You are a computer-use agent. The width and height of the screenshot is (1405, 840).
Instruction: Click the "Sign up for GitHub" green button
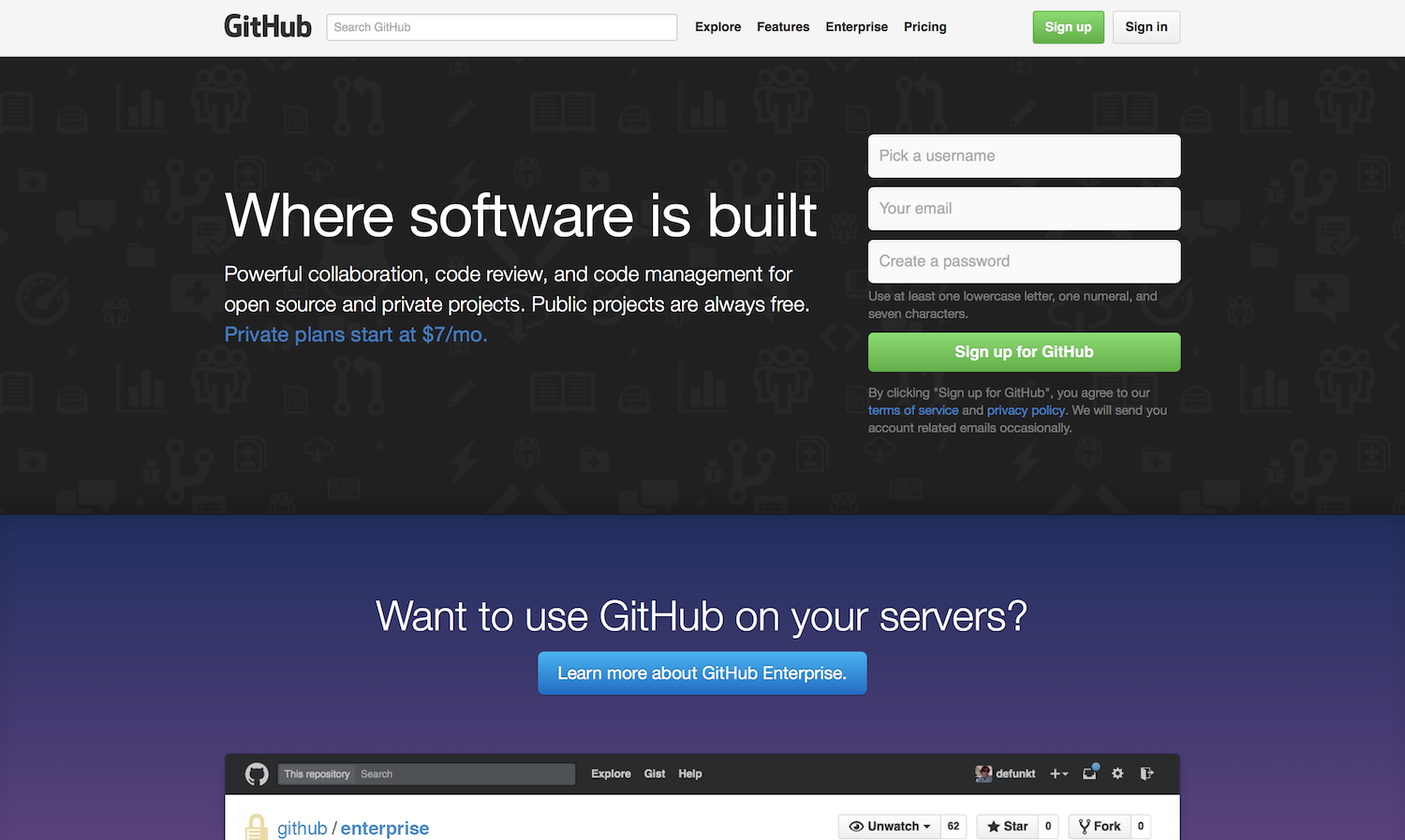click(1023, 351)
